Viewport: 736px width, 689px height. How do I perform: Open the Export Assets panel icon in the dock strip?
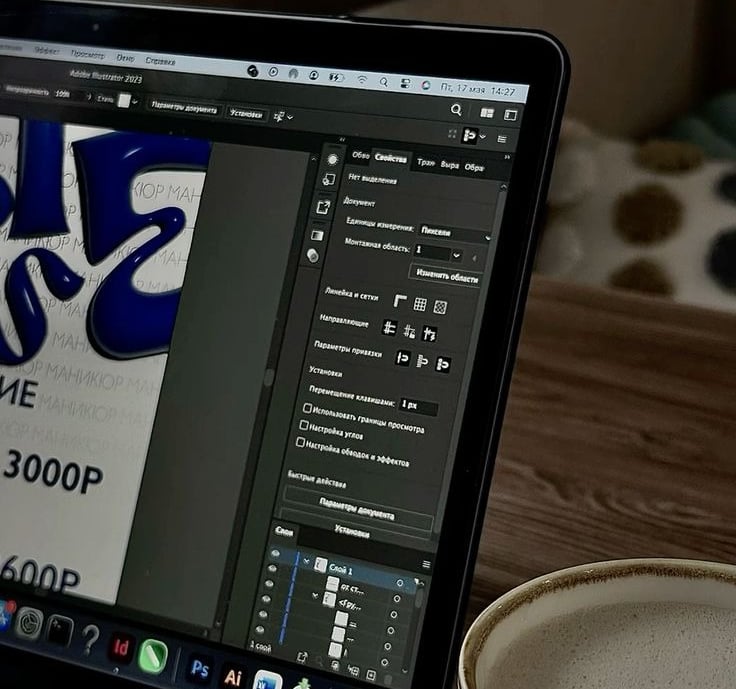(323, 207)
